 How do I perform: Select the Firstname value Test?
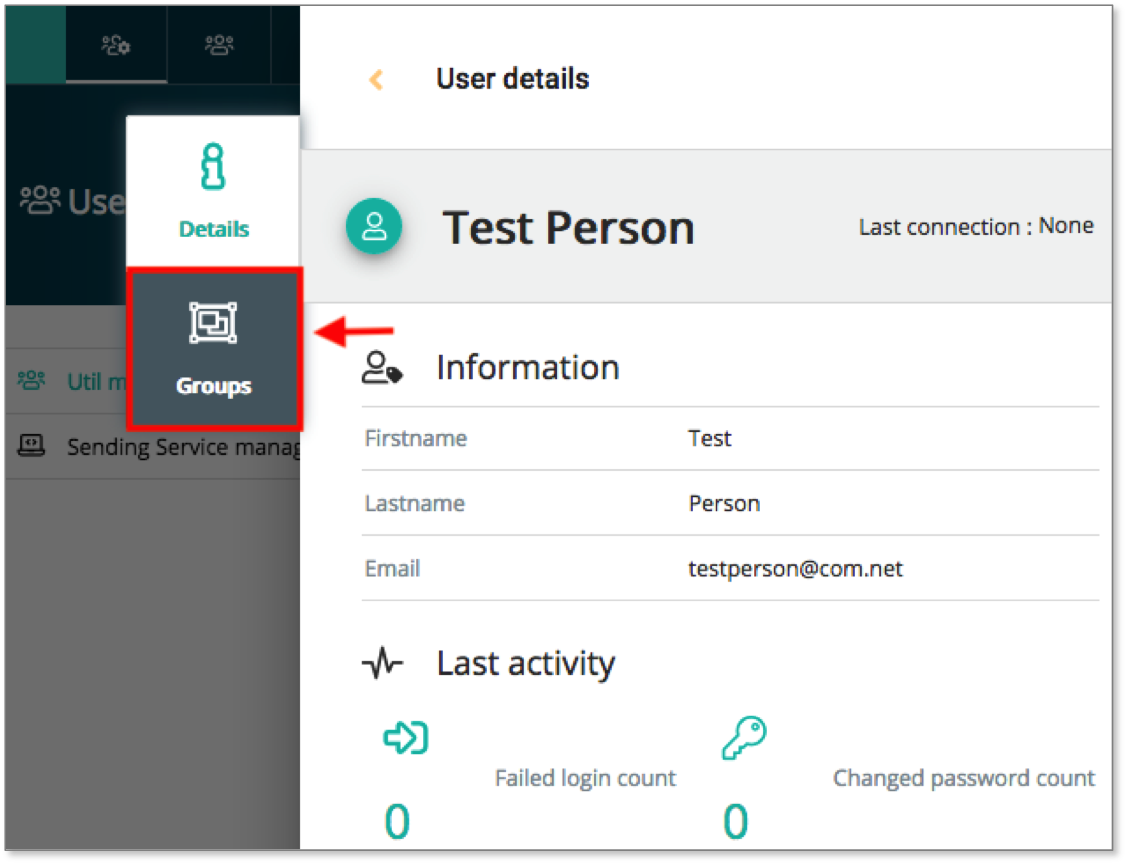(x=709, y=438)
